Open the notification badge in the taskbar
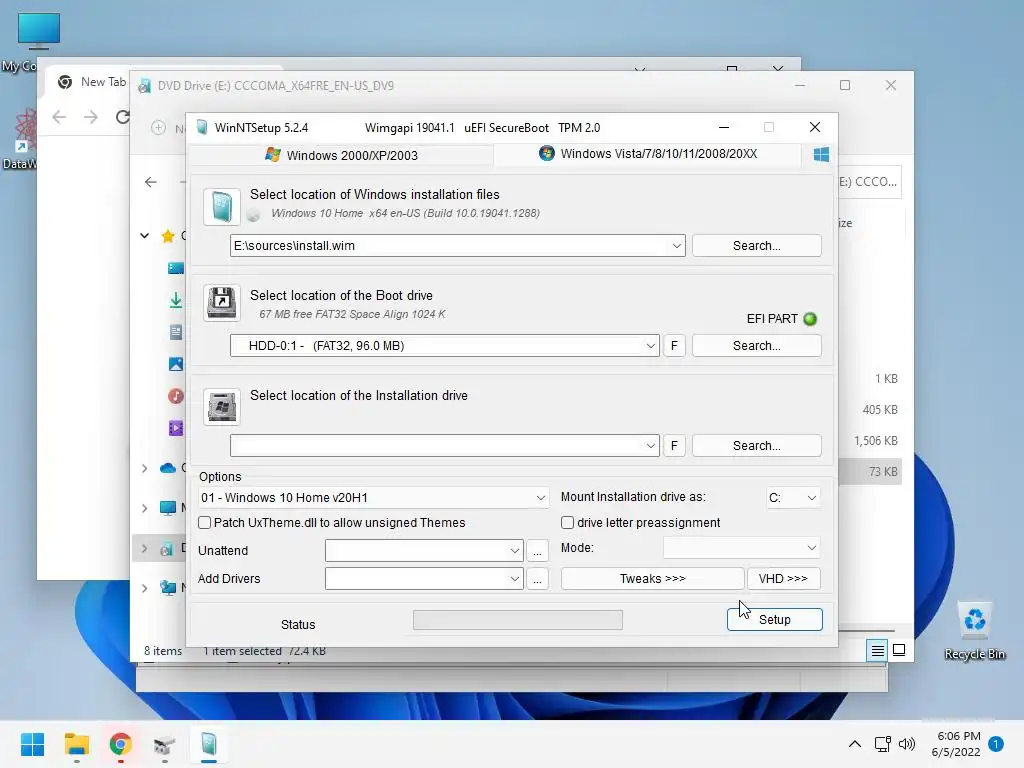1024x768 pixels. (x=996, y=744)
